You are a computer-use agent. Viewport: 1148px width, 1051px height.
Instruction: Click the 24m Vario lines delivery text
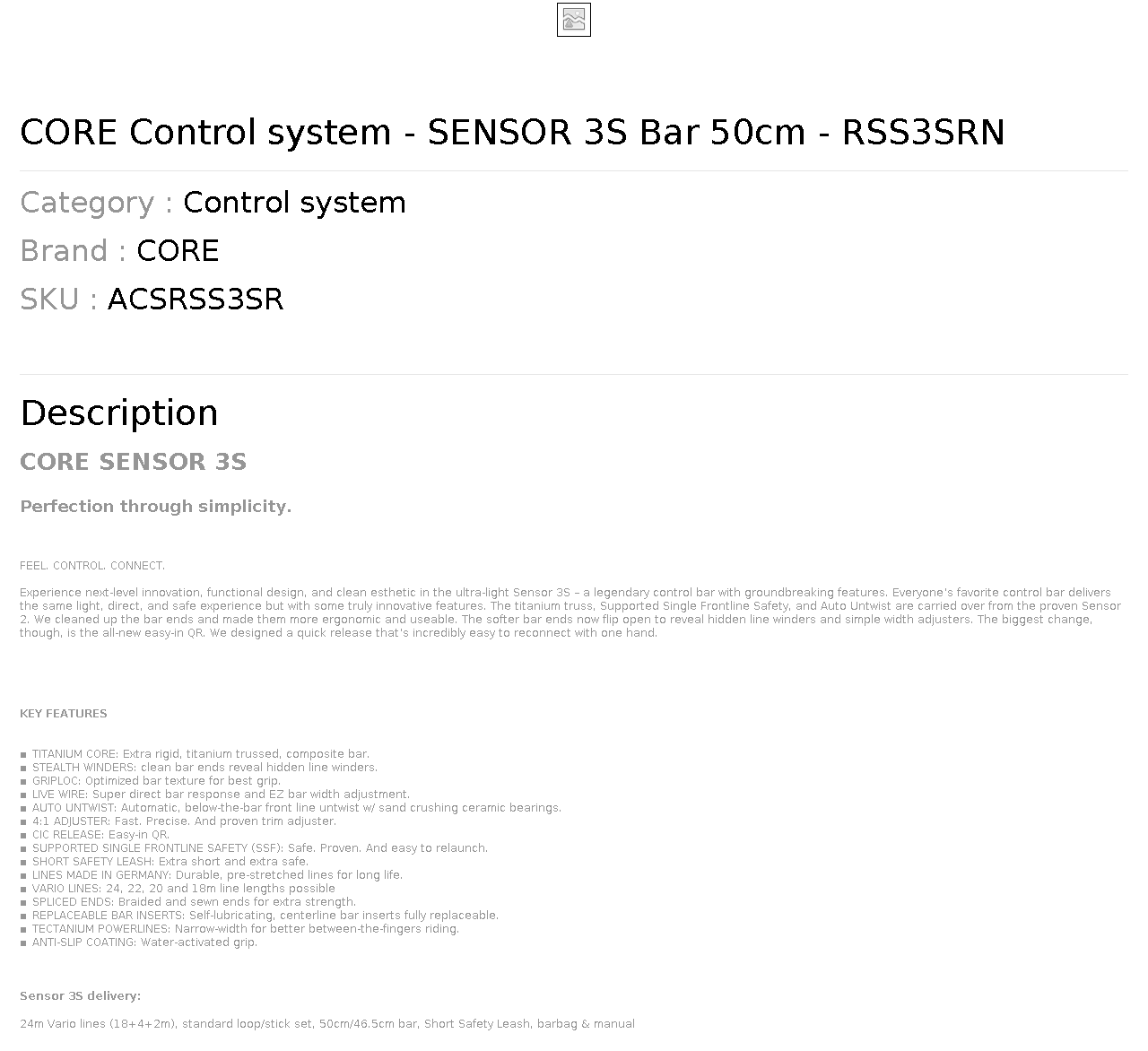pos(327,1024)
